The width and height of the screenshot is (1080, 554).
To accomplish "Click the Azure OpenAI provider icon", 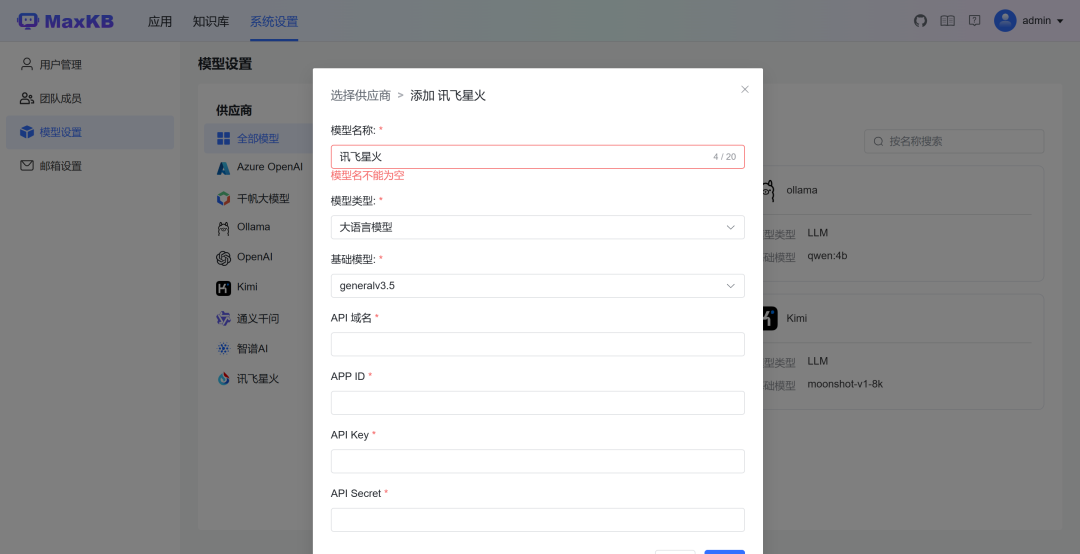I will pos(223,167).
